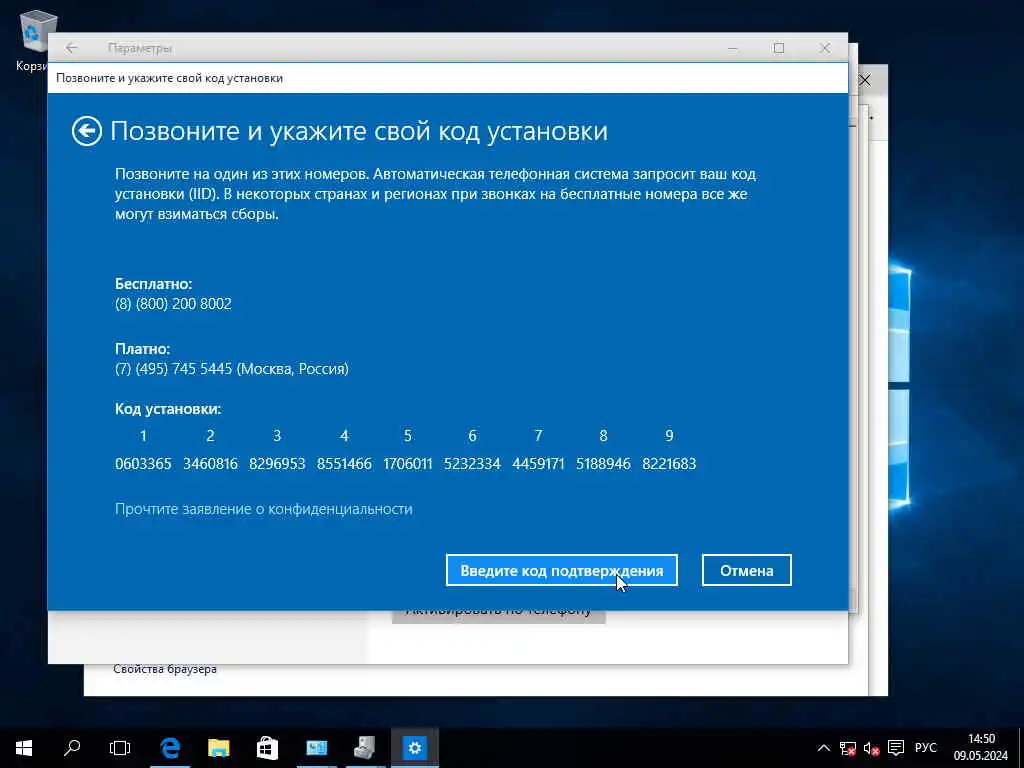Click installation code group 8221683
1024x768 pixels.
(x=669, y=464)
